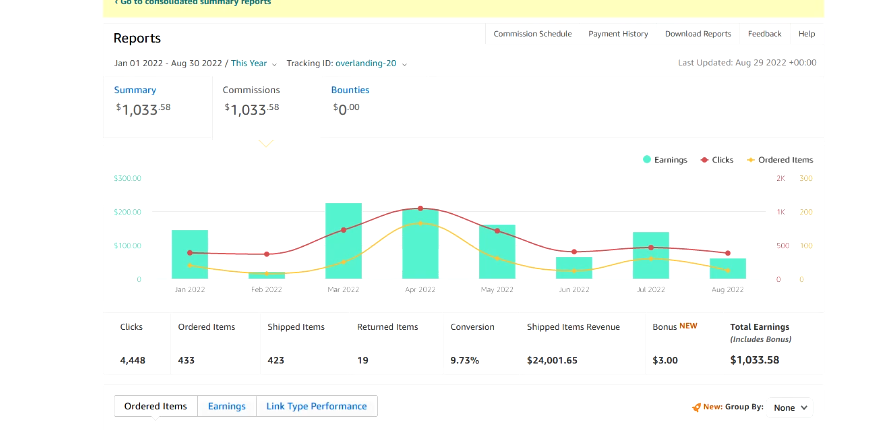Image resolution: width=896 pixels, height=430 pixels.
Task: Click the Shipped Items value 423
Action: click(275, 361)
